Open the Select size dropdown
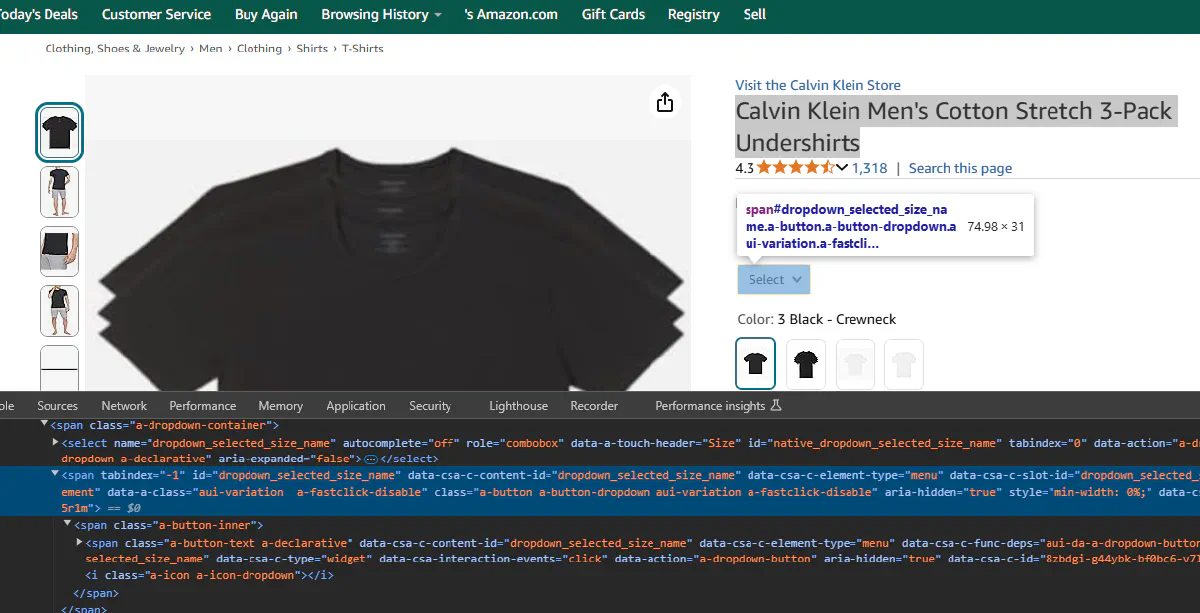This screenshot has height=613, width=1200. click(774, 280)
